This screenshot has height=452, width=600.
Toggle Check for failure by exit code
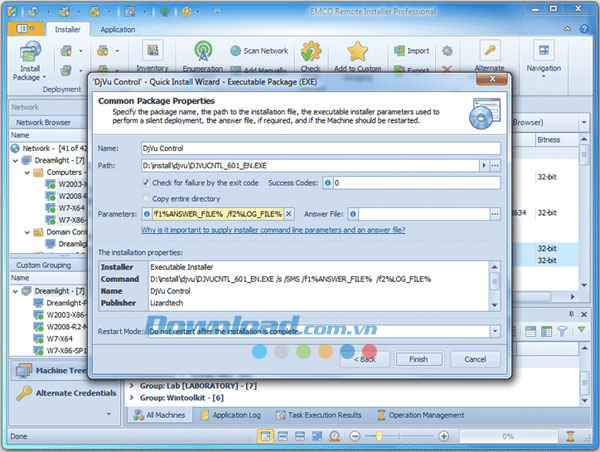[x=146, y=183]
